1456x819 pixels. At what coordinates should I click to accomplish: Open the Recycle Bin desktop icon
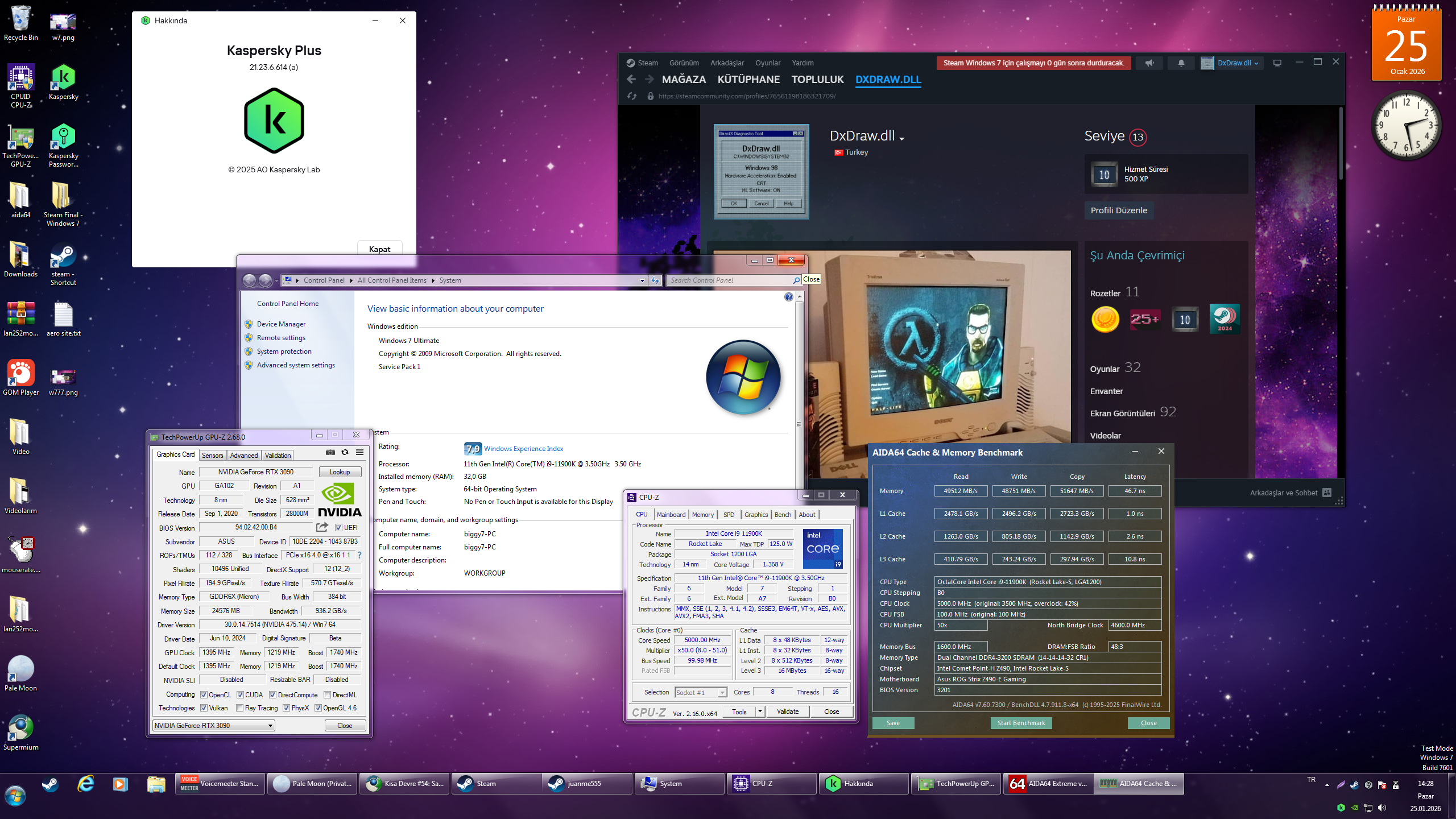pyautogui.click(x=21, y=24)
